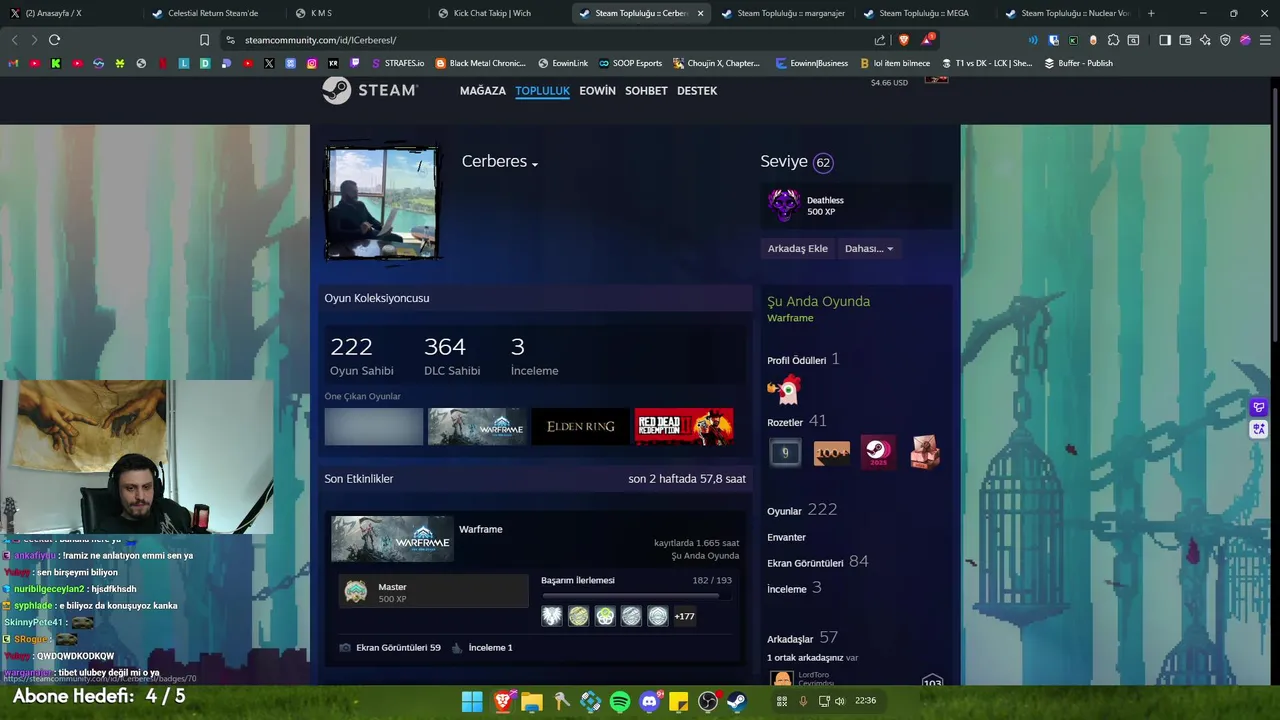Image resolution: width=1280 pixels, height=720 pixels.
Task: Open the MAĞAZA menu
Action: [x=483, y=91]
